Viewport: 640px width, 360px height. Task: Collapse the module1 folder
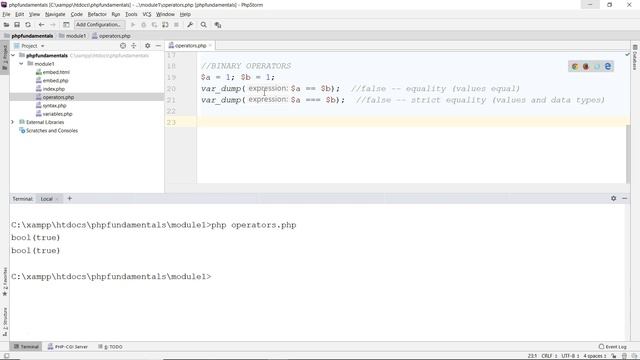point(21,64)
